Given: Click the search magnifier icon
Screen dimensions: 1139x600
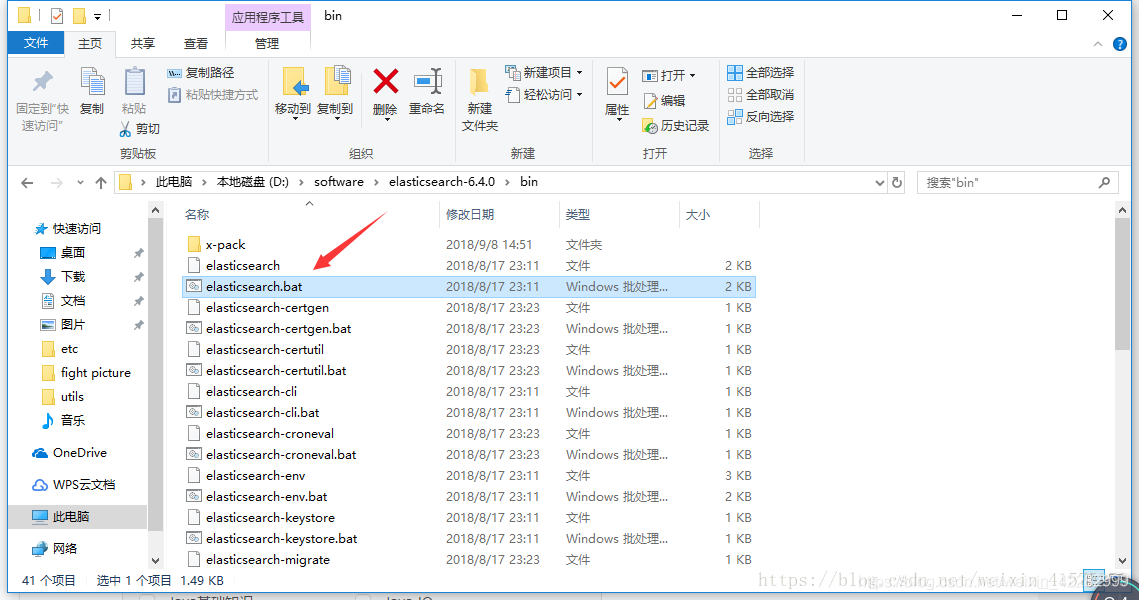Looking at the screenshot, I should pyautogui.click(x=1105, y=182).
